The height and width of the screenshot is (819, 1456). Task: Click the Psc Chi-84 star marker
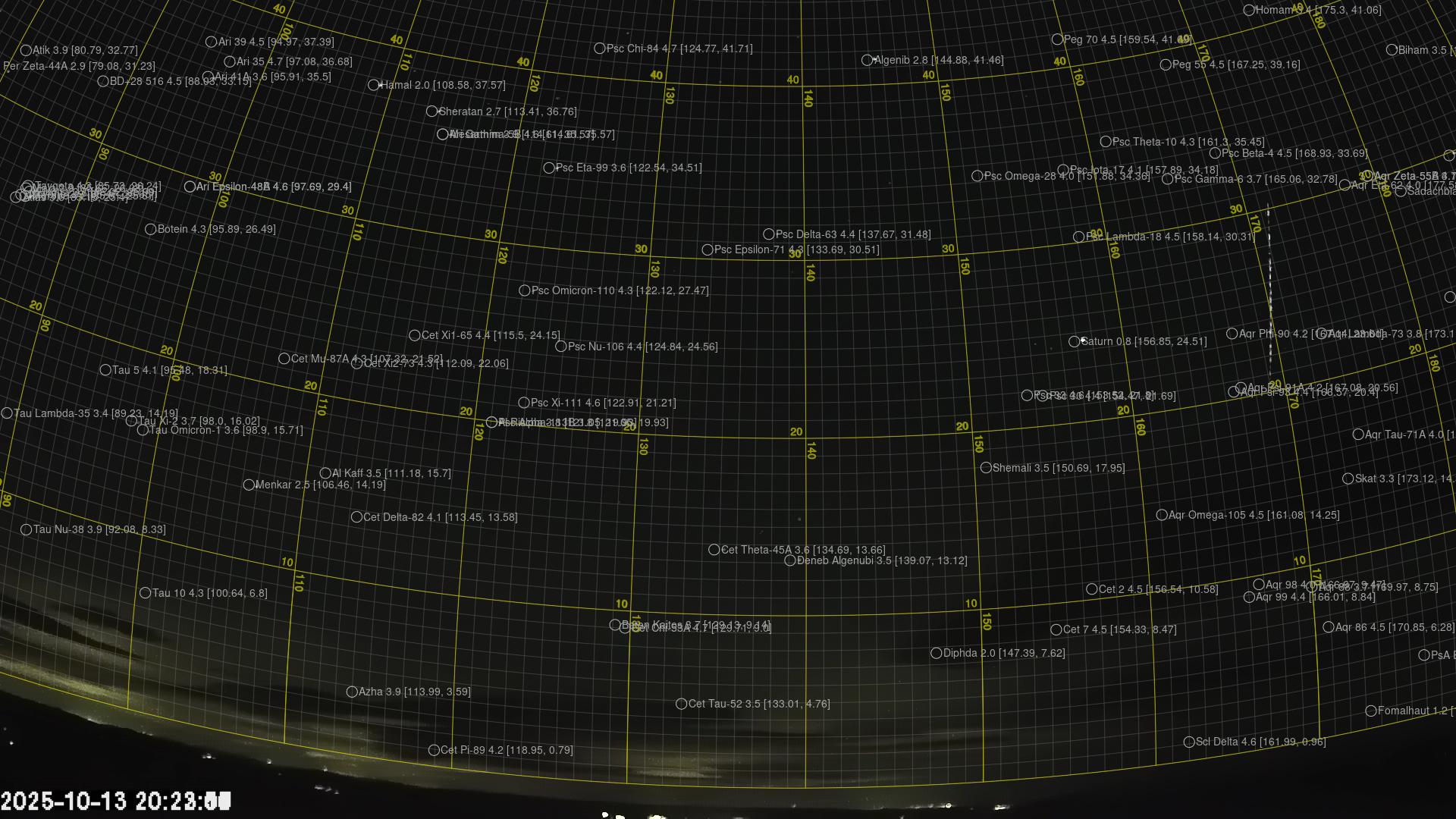coord(600,49)
